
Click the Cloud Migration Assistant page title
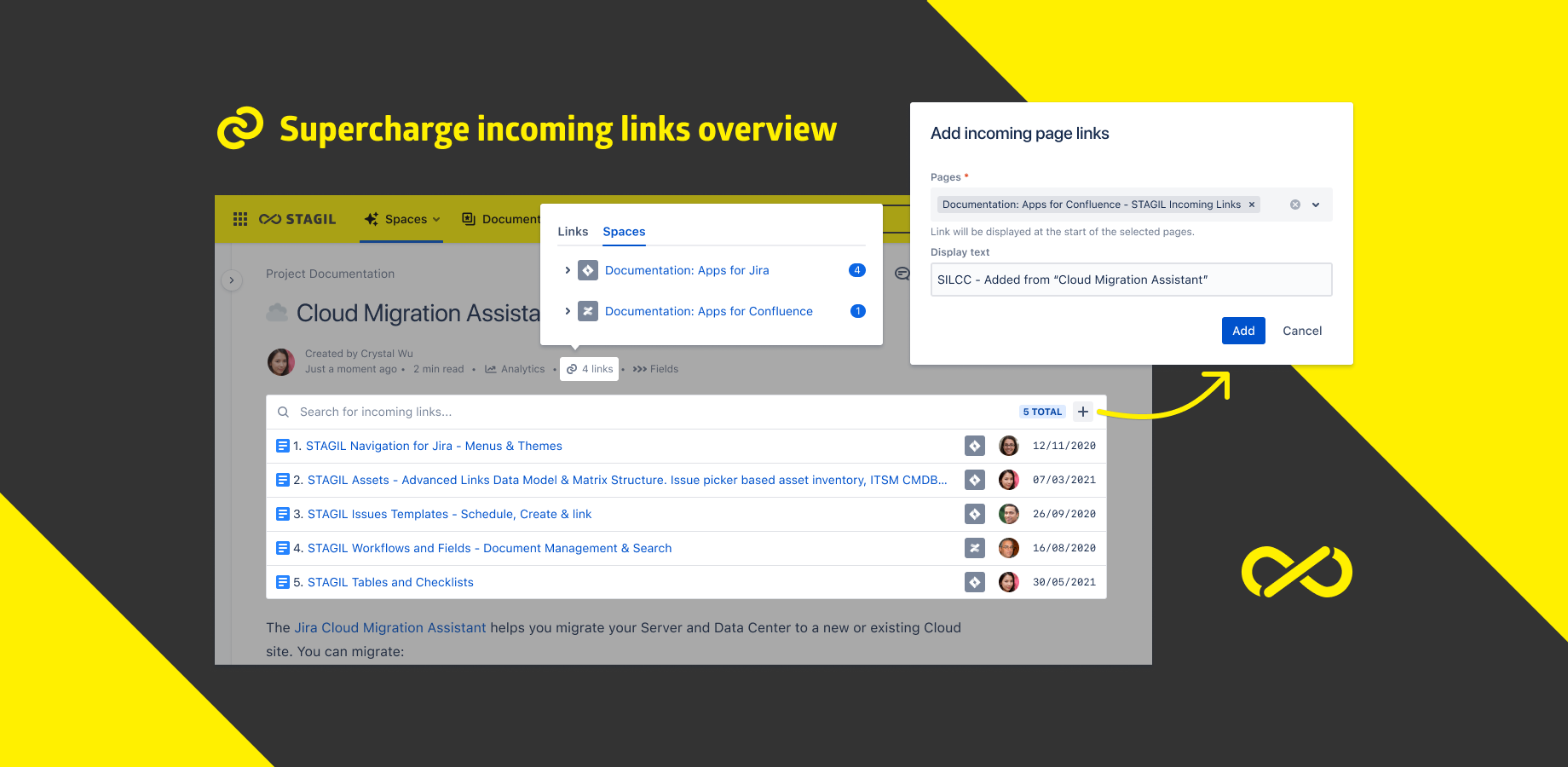click(x=418, y=313)
